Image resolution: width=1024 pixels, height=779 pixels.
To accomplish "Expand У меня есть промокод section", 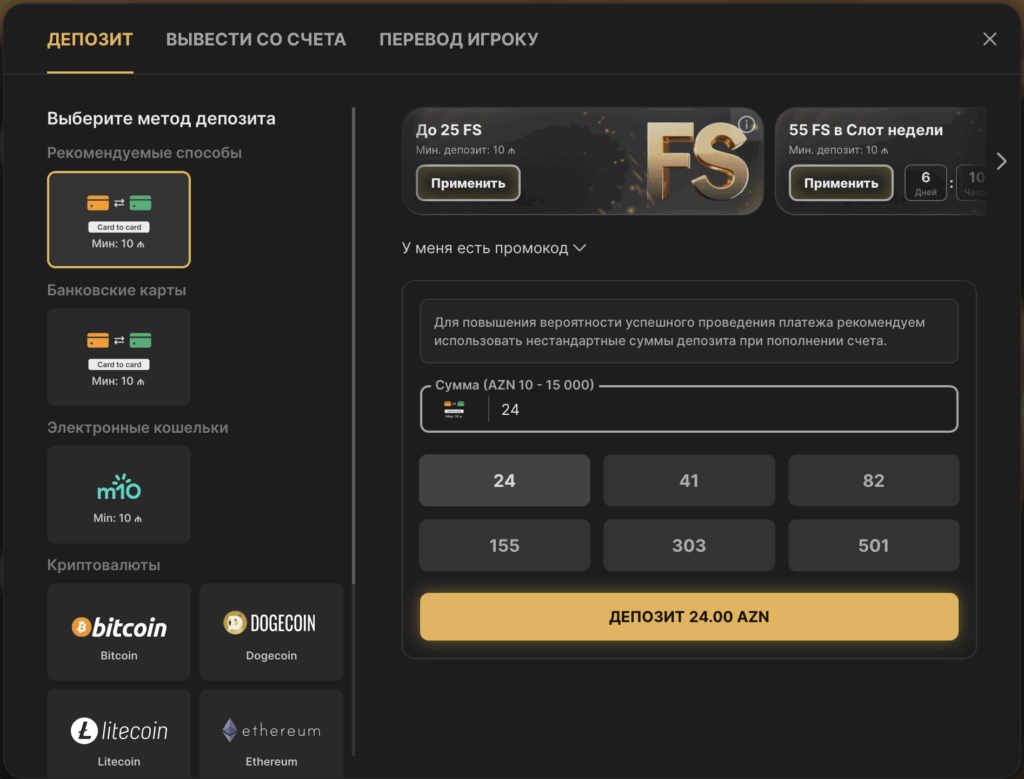I will coord(494,248).
